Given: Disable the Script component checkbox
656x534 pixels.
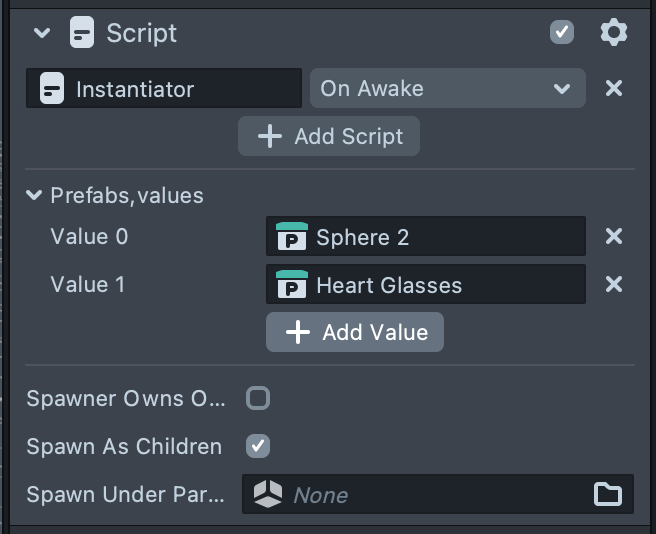Looking at the screenshot, I should [x=562, y=33].
